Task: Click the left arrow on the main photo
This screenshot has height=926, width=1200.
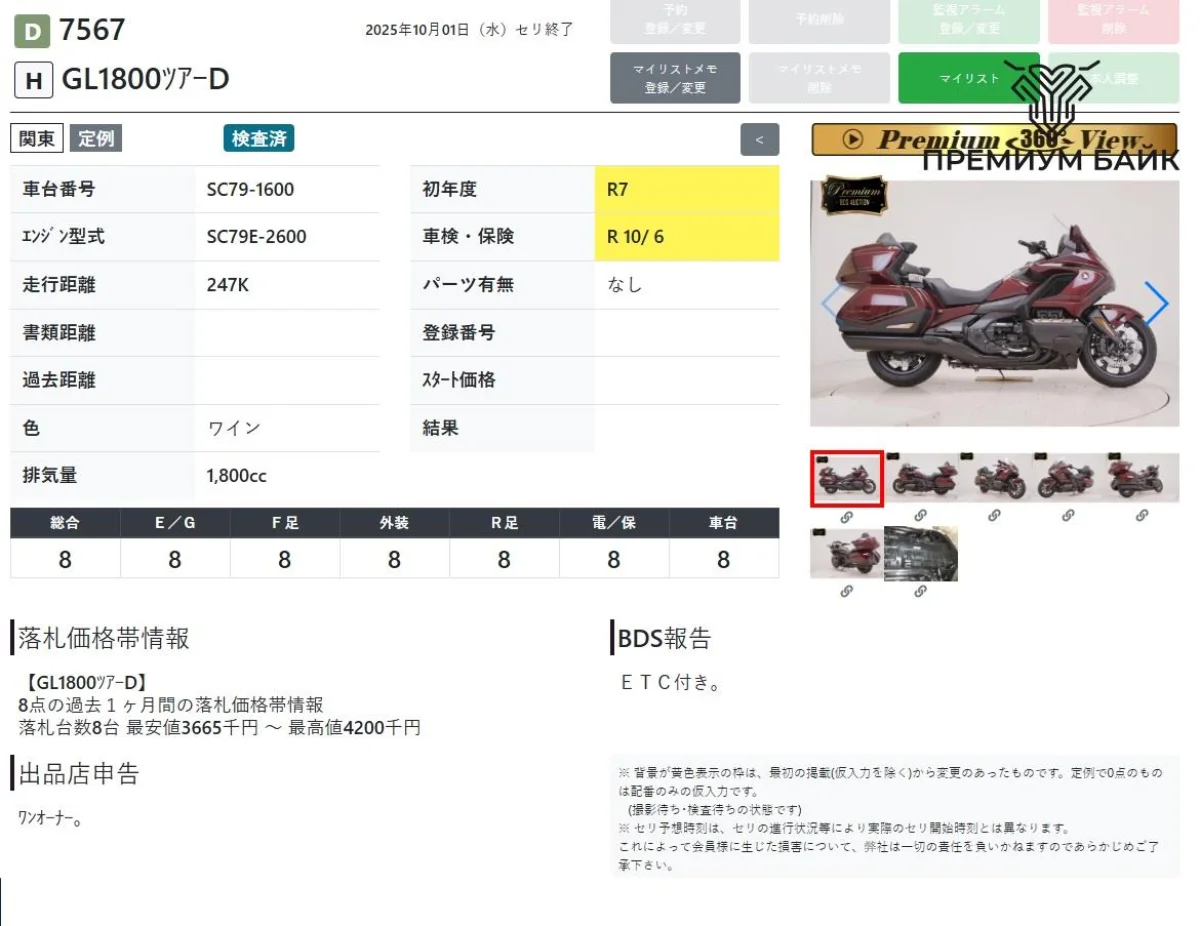Action: 831,304
